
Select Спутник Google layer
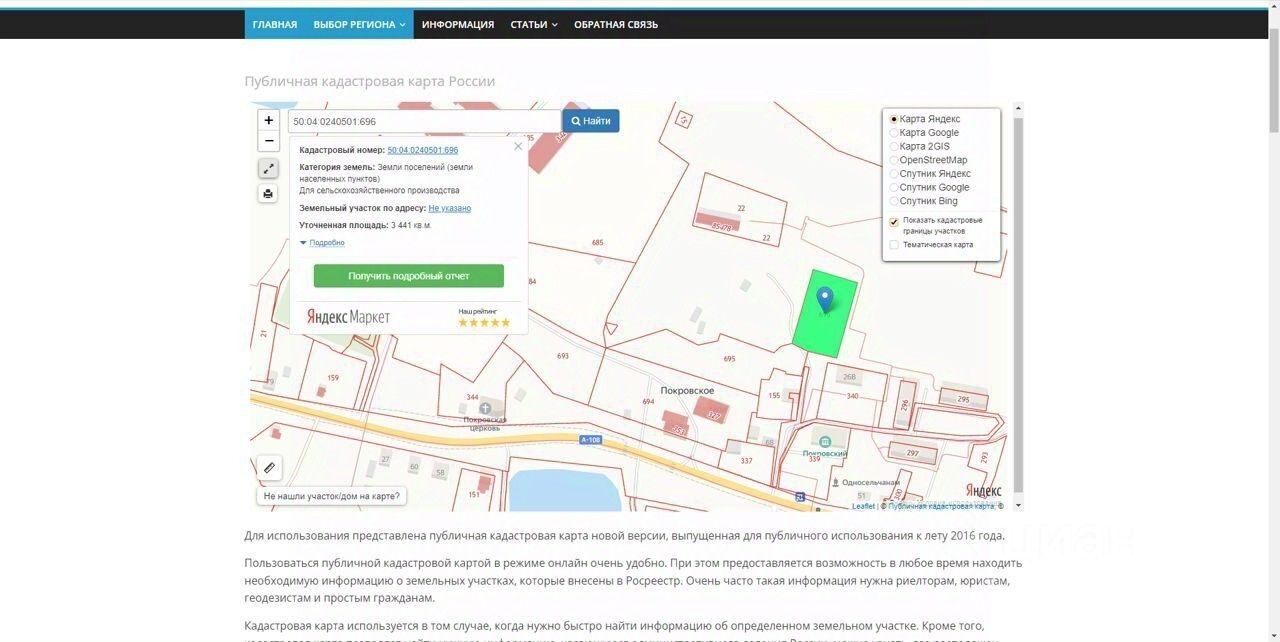pyautogui.click(x=894, y=187)
